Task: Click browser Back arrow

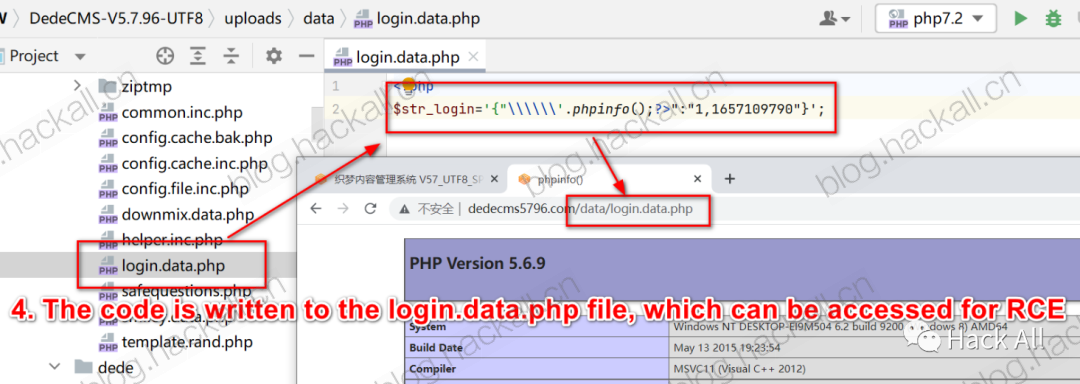Action: pyautogui.click(x=316, y=209)
